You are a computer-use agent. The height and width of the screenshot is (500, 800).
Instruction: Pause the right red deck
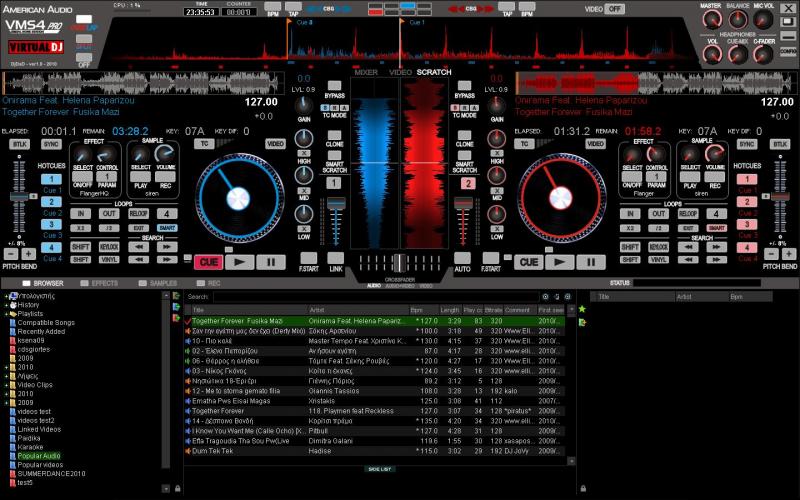[591, 262]
